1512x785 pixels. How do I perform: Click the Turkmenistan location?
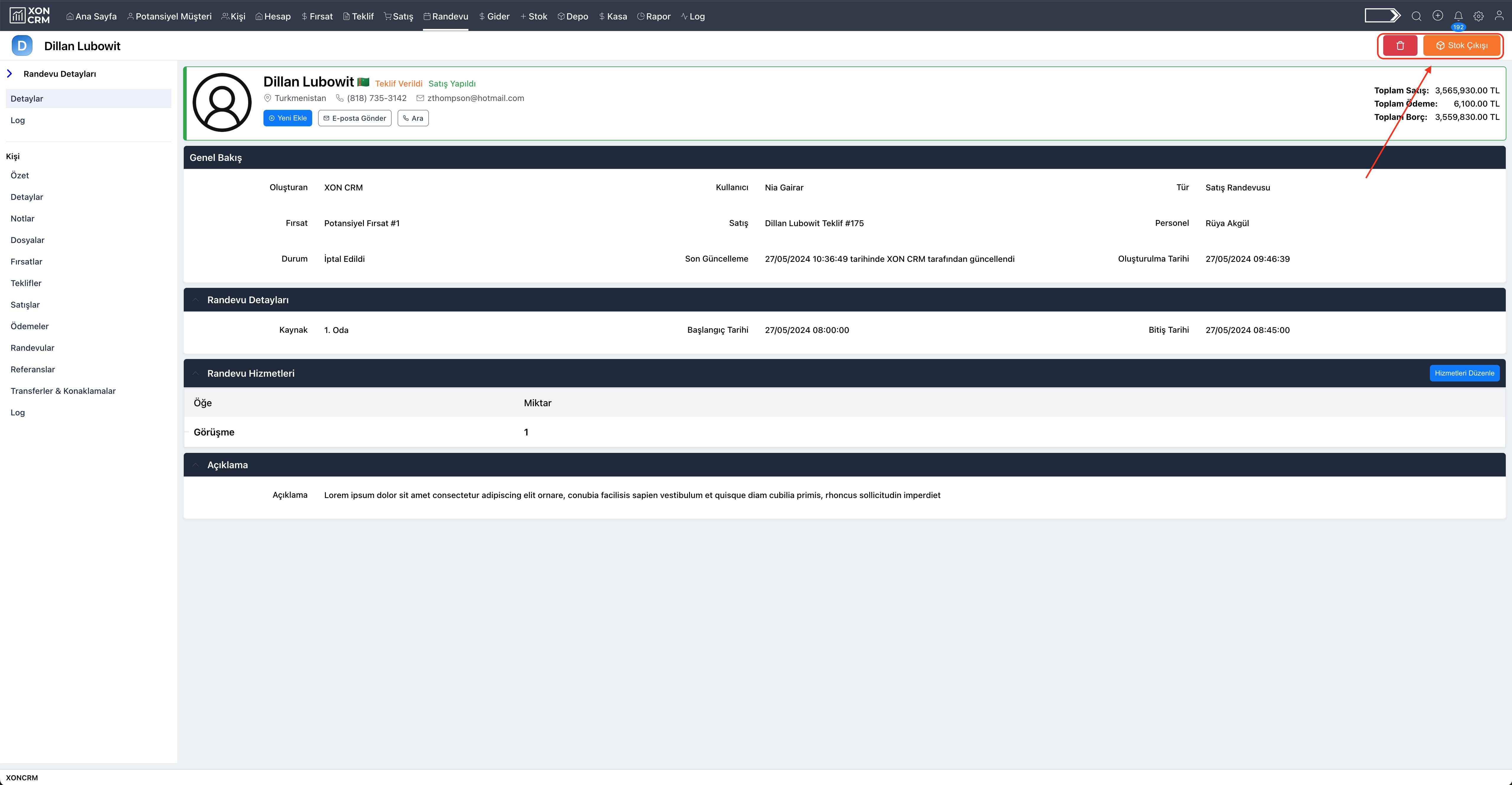[295, 98]
